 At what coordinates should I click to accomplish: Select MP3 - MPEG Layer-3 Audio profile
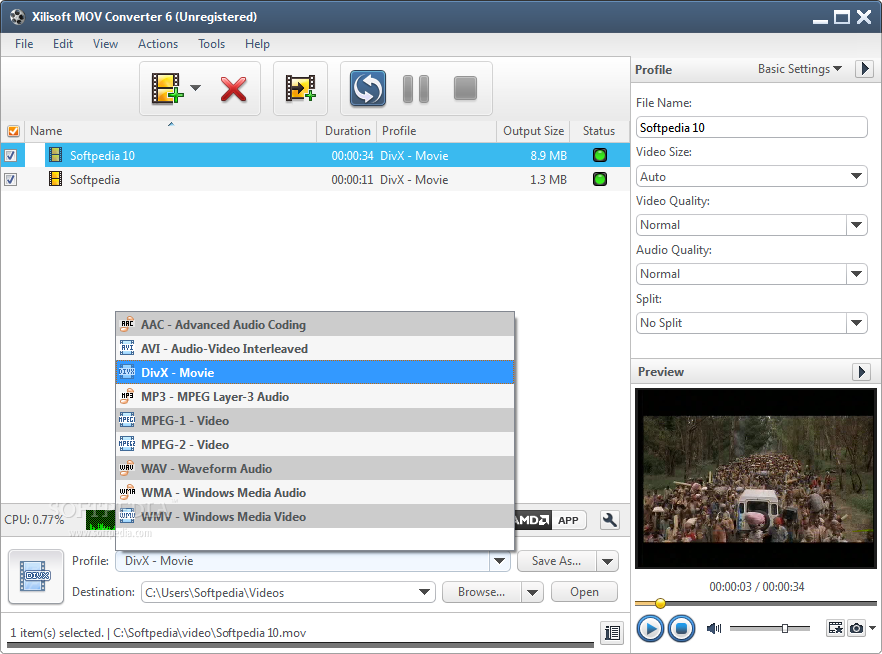pyautogui.click(x=315, y=396)
